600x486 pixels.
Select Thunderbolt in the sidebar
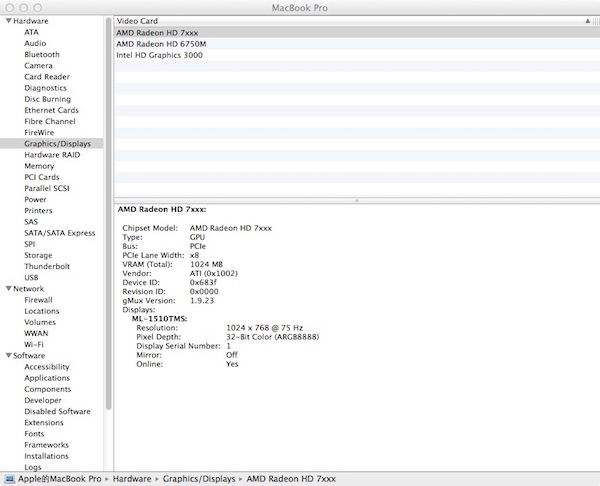47,266
